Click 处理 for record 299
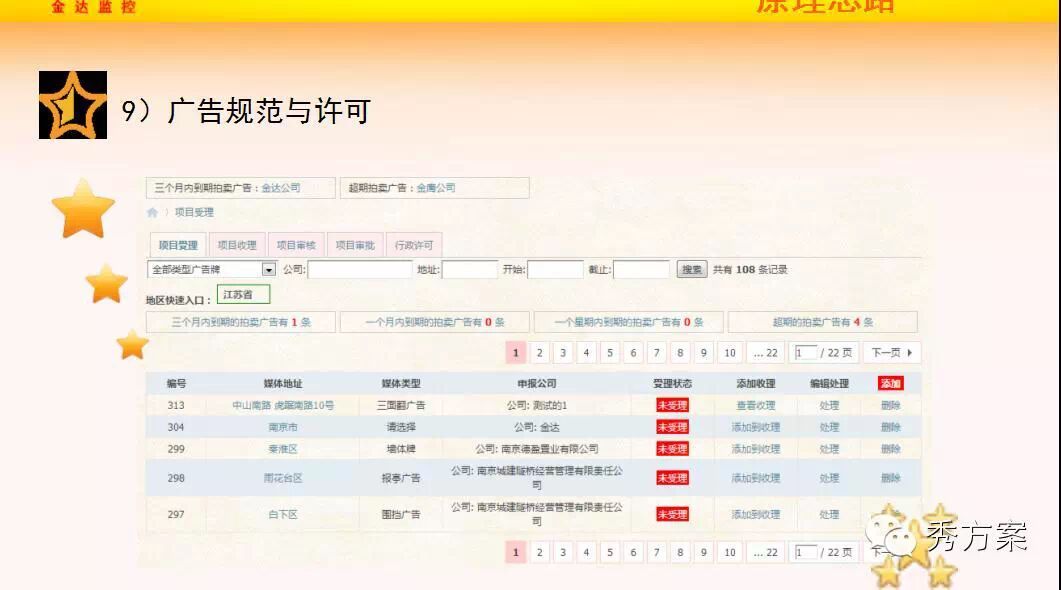 (x=830, y=449)
